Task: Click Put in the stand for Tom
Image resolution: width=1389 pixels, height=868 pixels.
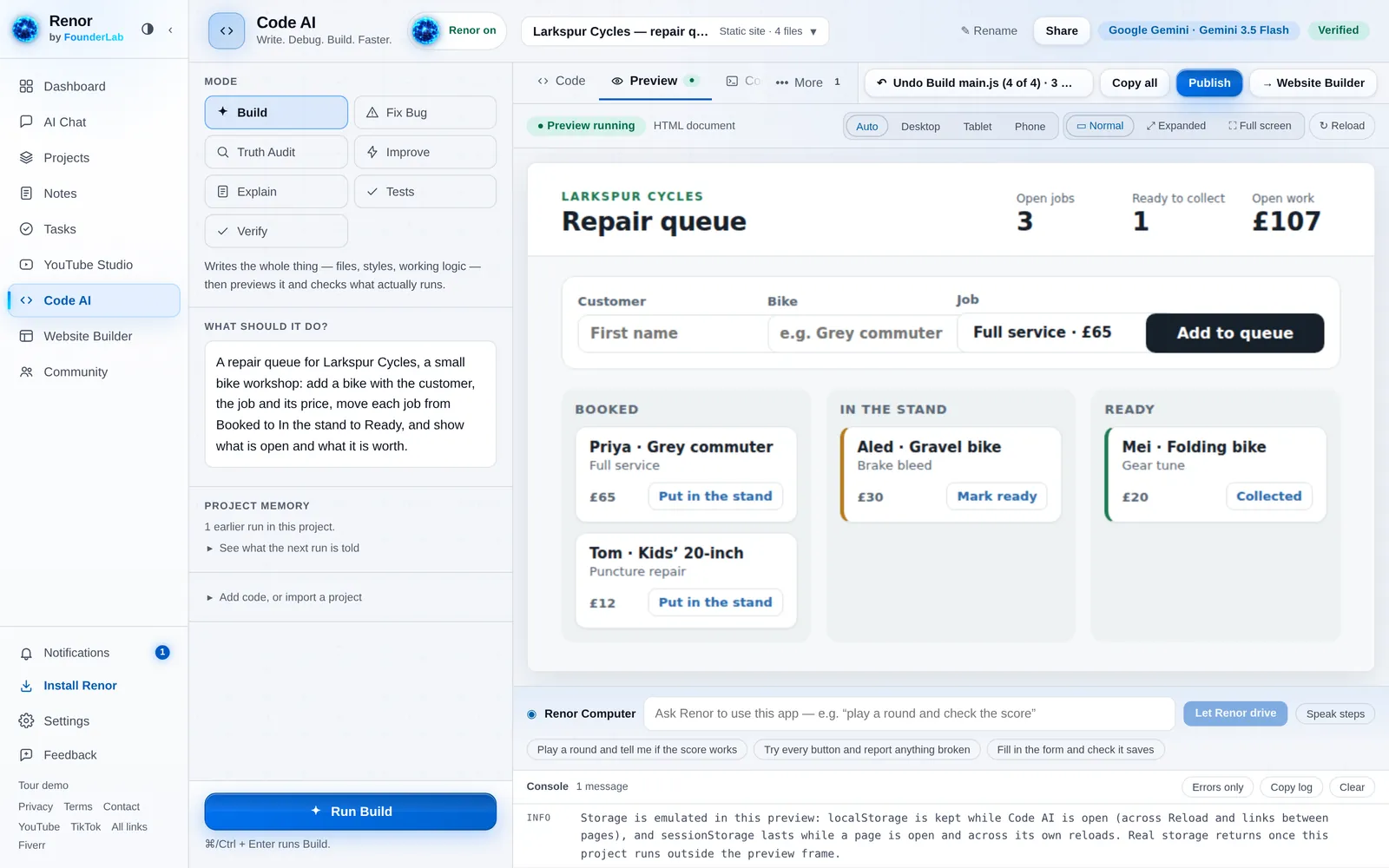Action: (715, 602)
